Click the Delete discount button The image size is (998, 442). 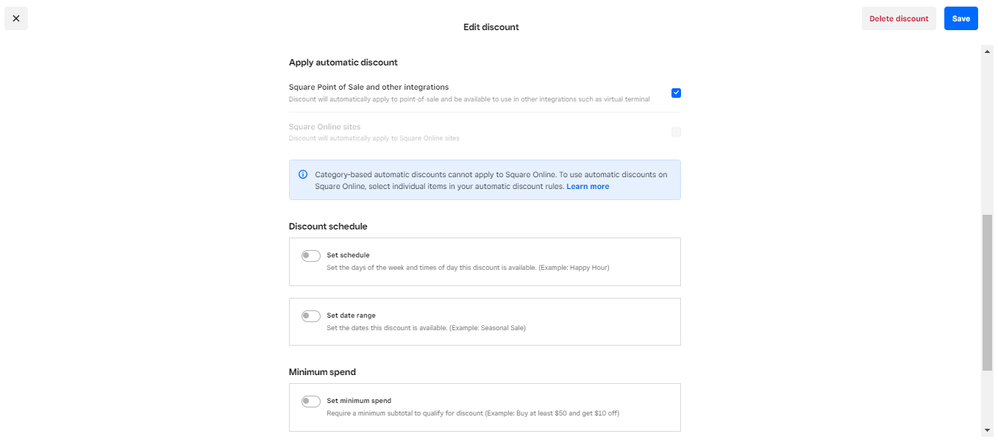pos(898,18)
